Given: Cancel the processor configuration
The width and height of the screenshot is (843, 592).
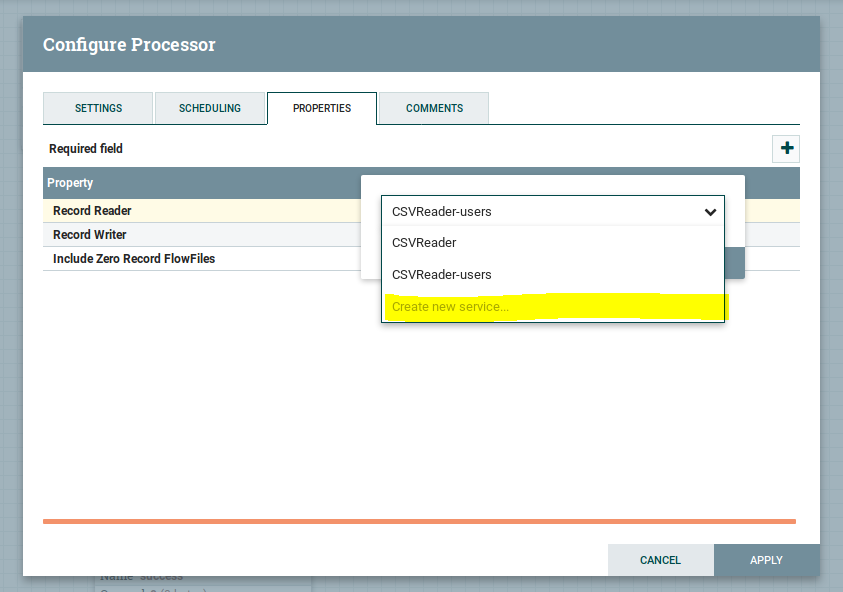Looking at the screenshot, I should [x=660, y=560].
